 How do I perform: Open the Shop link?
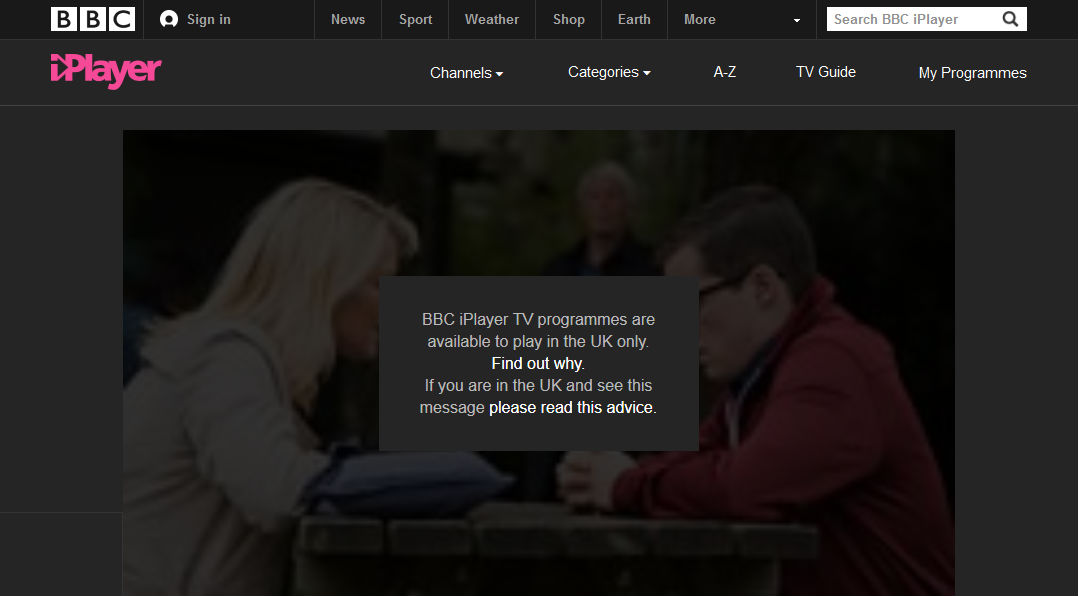click(569, 19)
